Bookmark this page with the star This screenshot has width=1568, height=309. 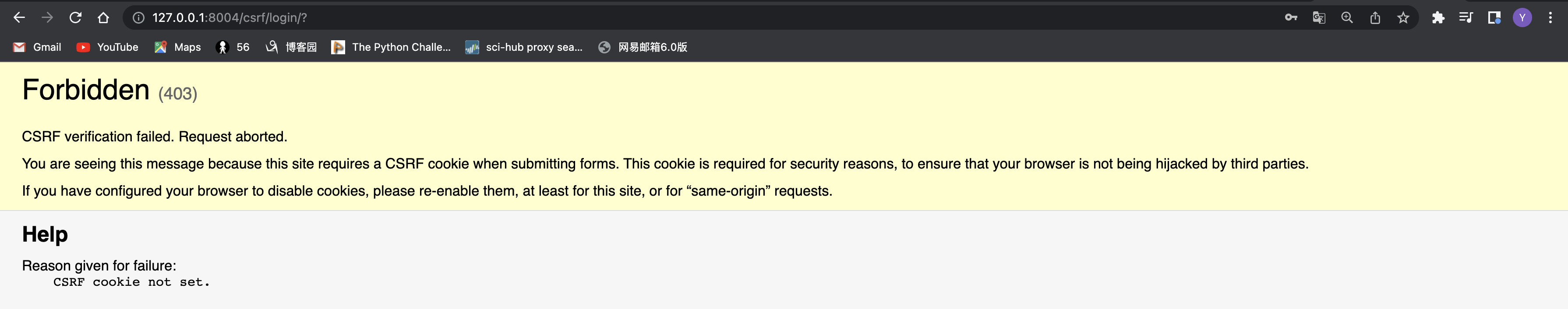(x=1403, y=18)
